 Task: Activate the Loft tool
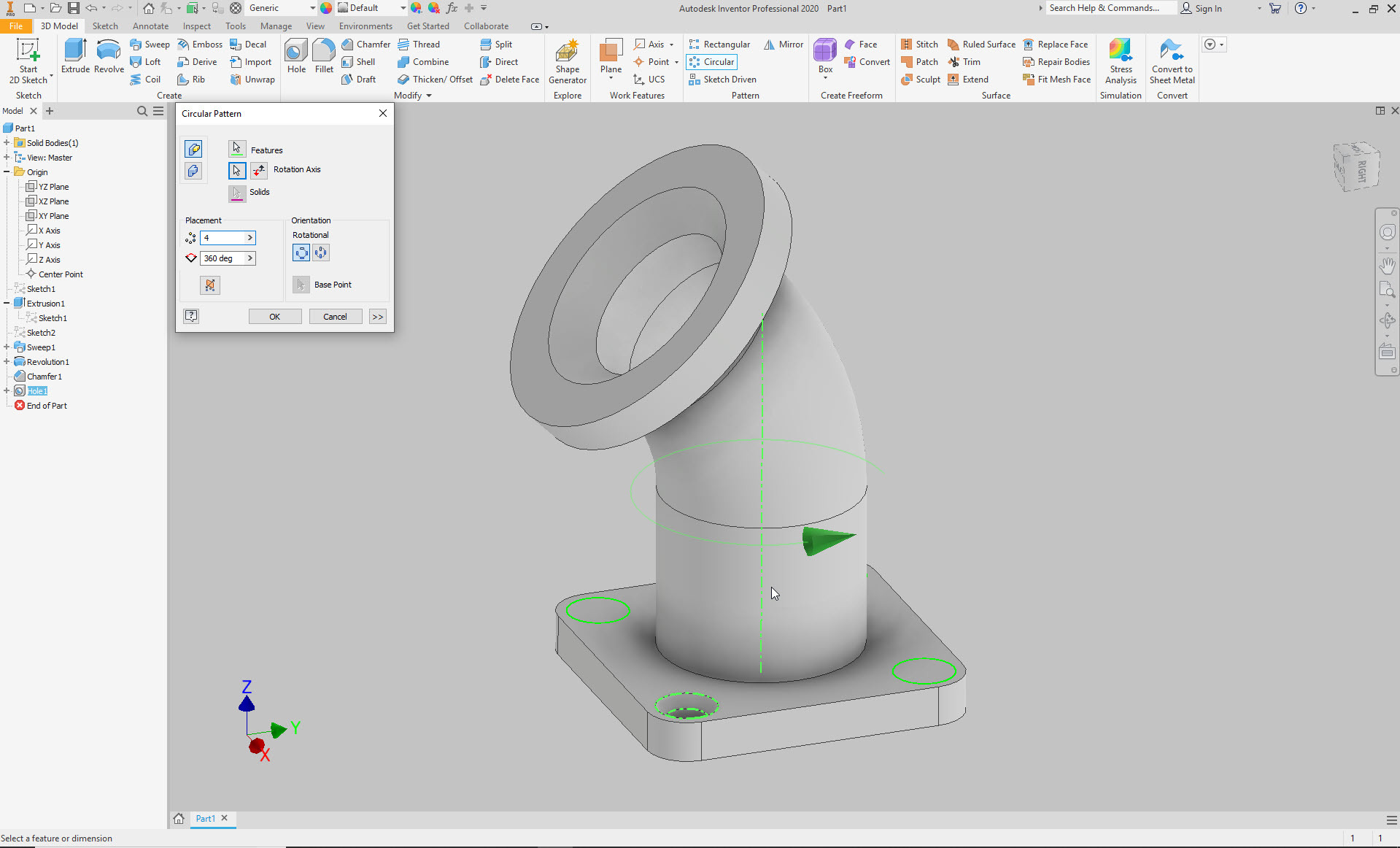[x=145, y=62]
